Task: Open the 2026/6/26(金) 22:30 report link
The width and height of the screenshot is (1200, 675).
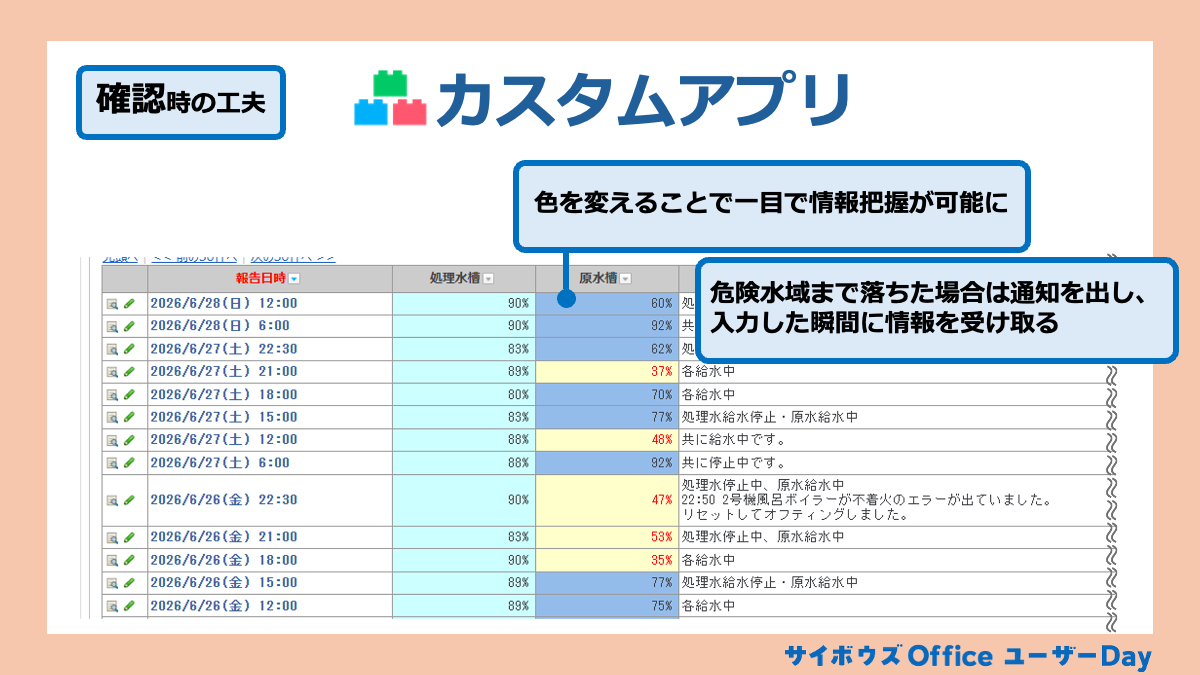Action: click(223, 500)
